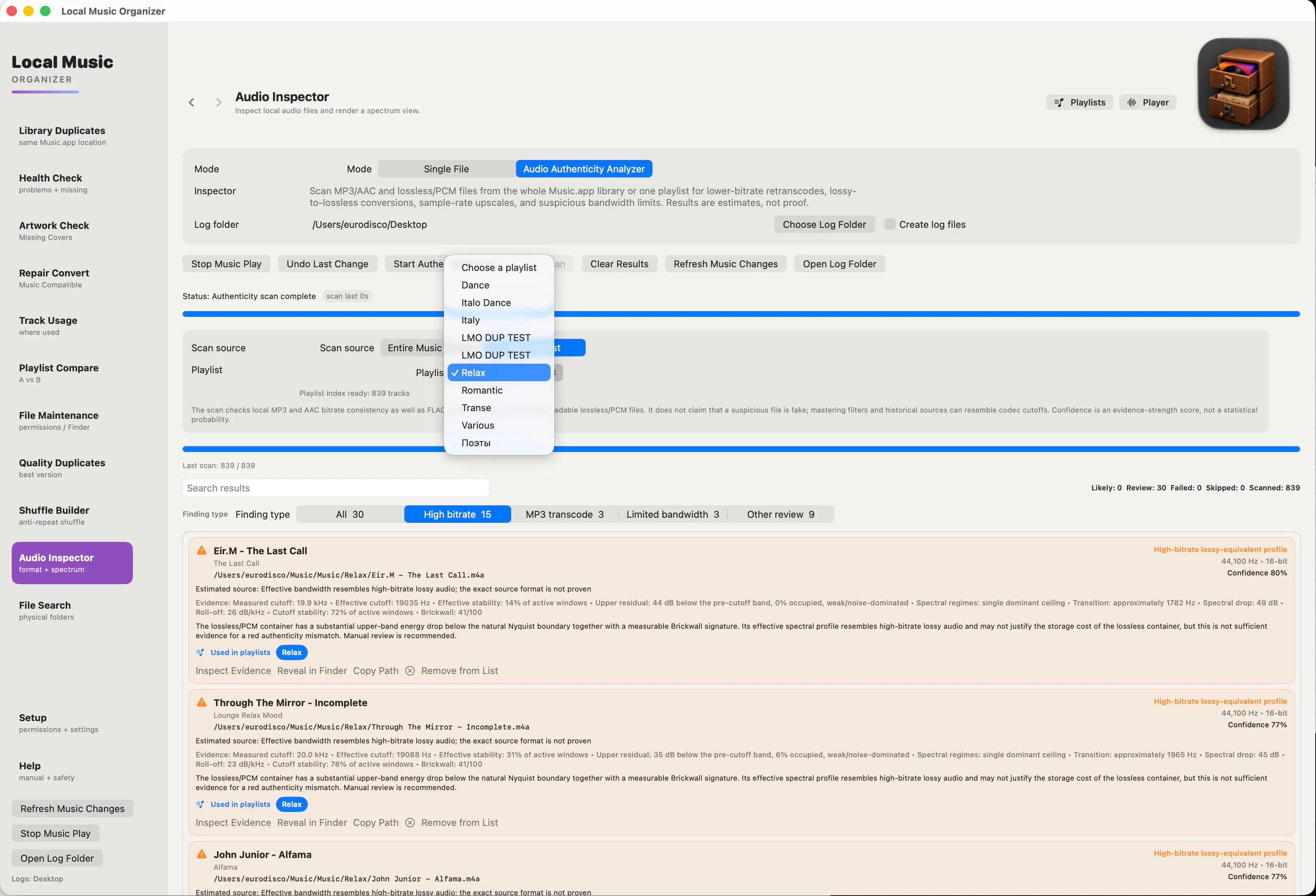1316x896 pixels.
Task: Choose Italo Dance from the playlist menu
Action: tap(499, 302)
